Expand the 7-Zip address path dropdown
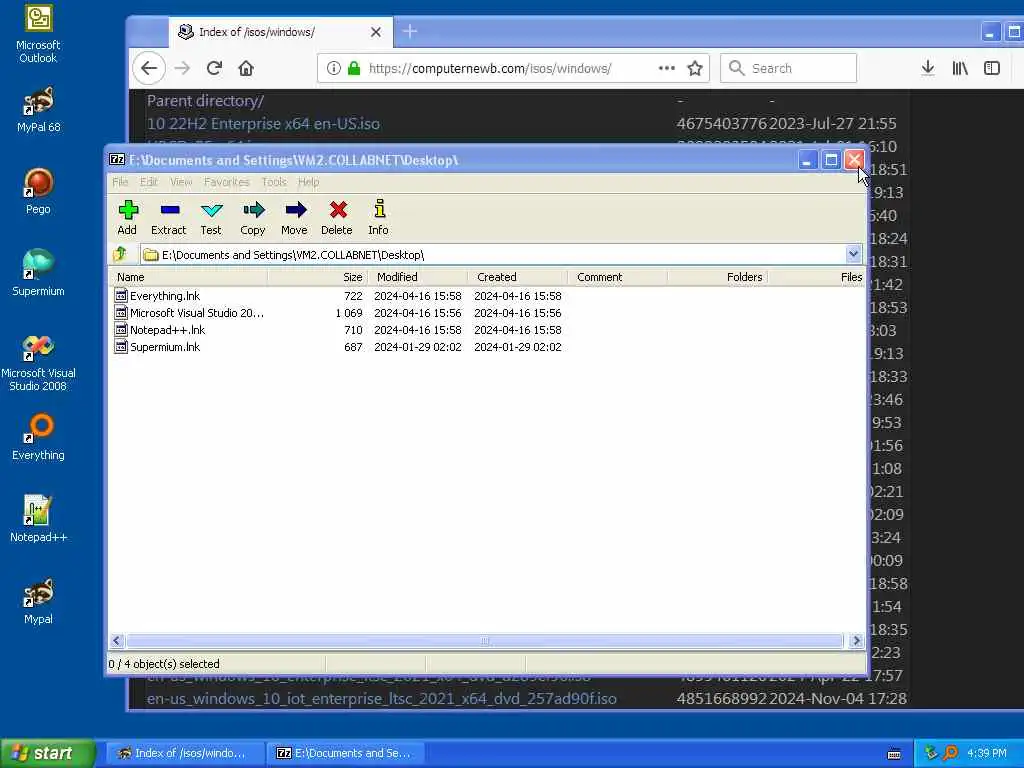Screen dimensions: 1024x768 pos(853,254)
